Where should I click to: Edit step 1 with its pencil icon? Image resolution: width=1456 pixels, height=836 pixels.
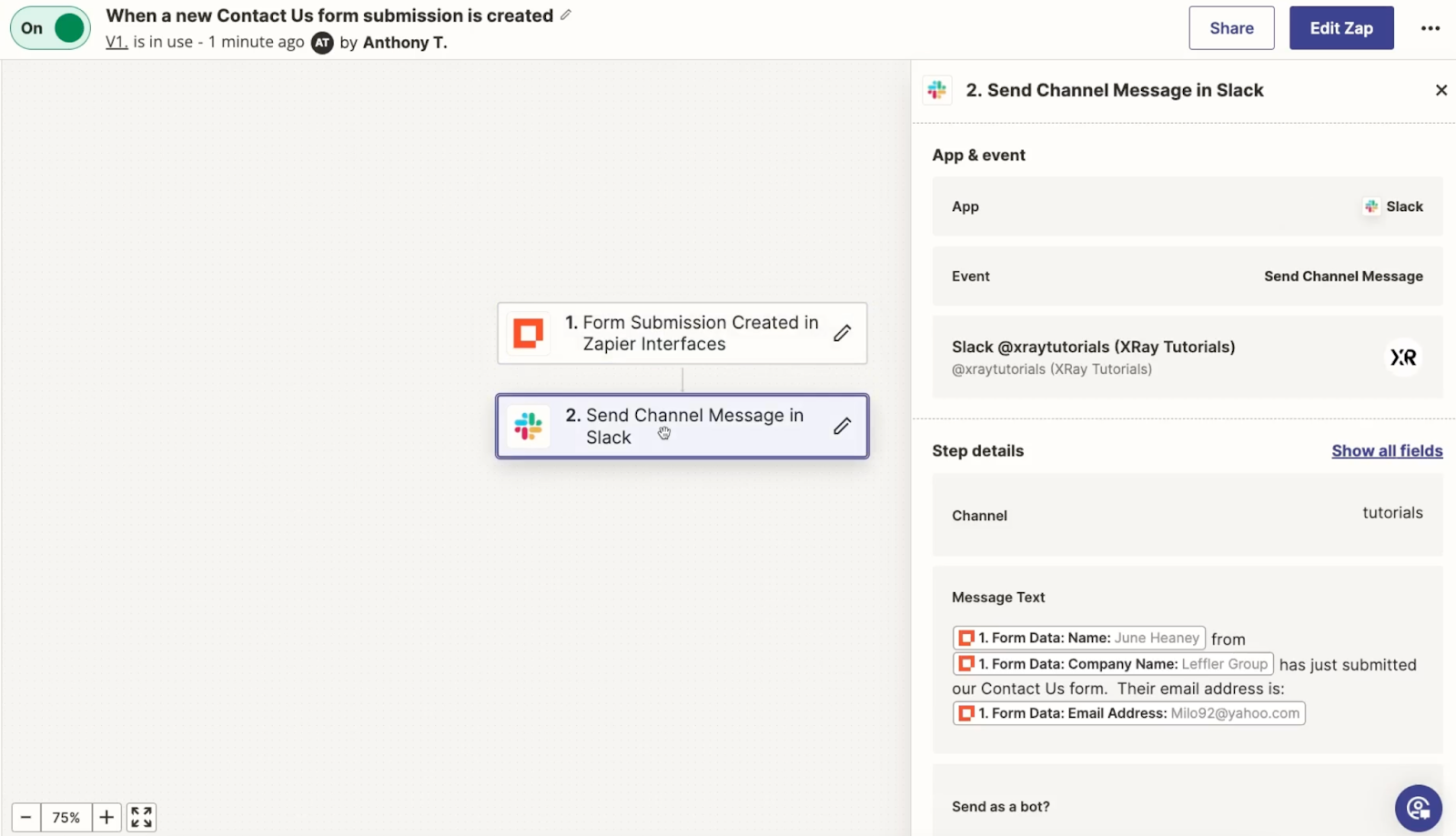click(843, 333)
